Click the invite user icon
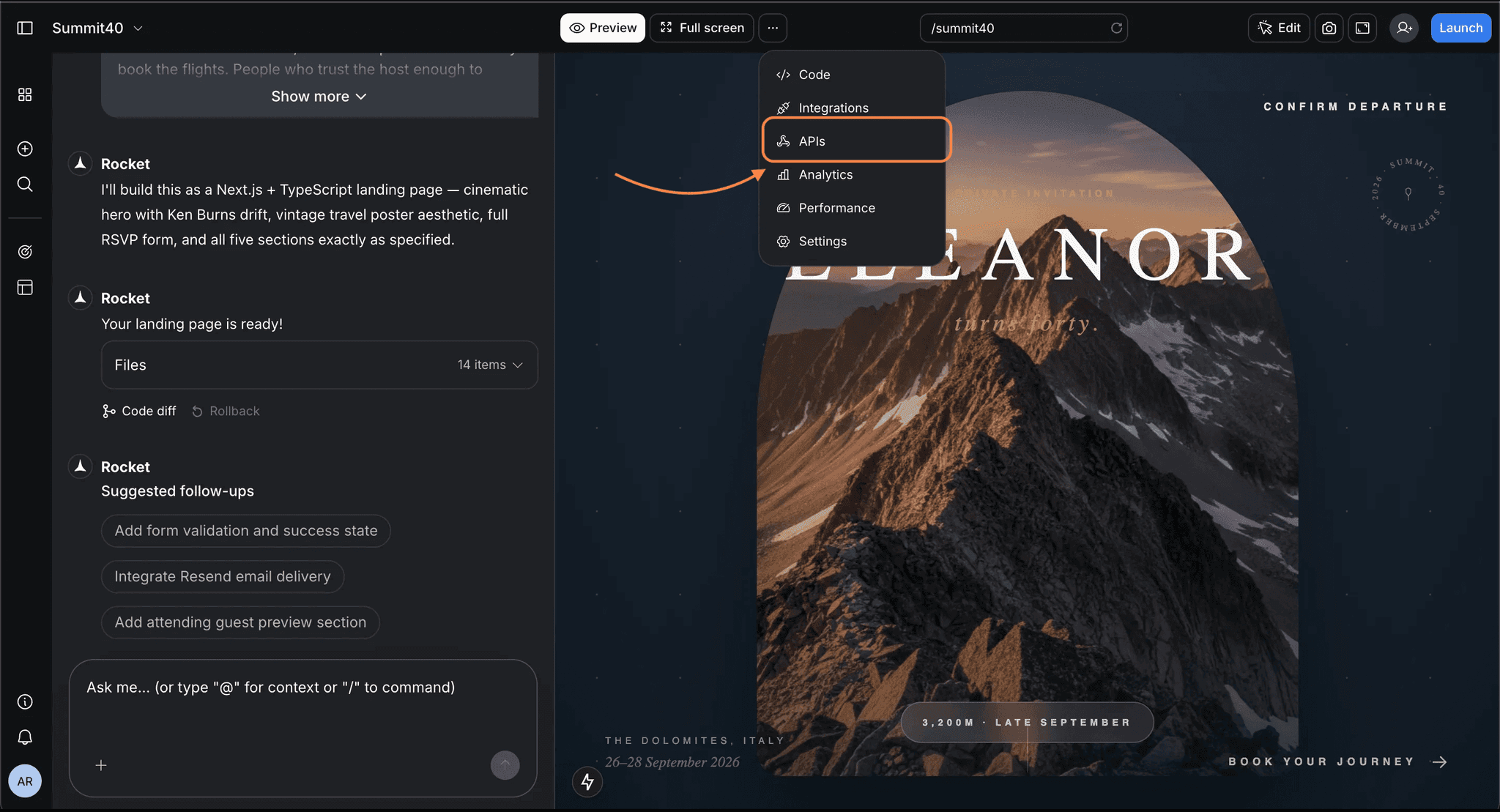This screenshot has height=812, width=1500. [1403, 28]
